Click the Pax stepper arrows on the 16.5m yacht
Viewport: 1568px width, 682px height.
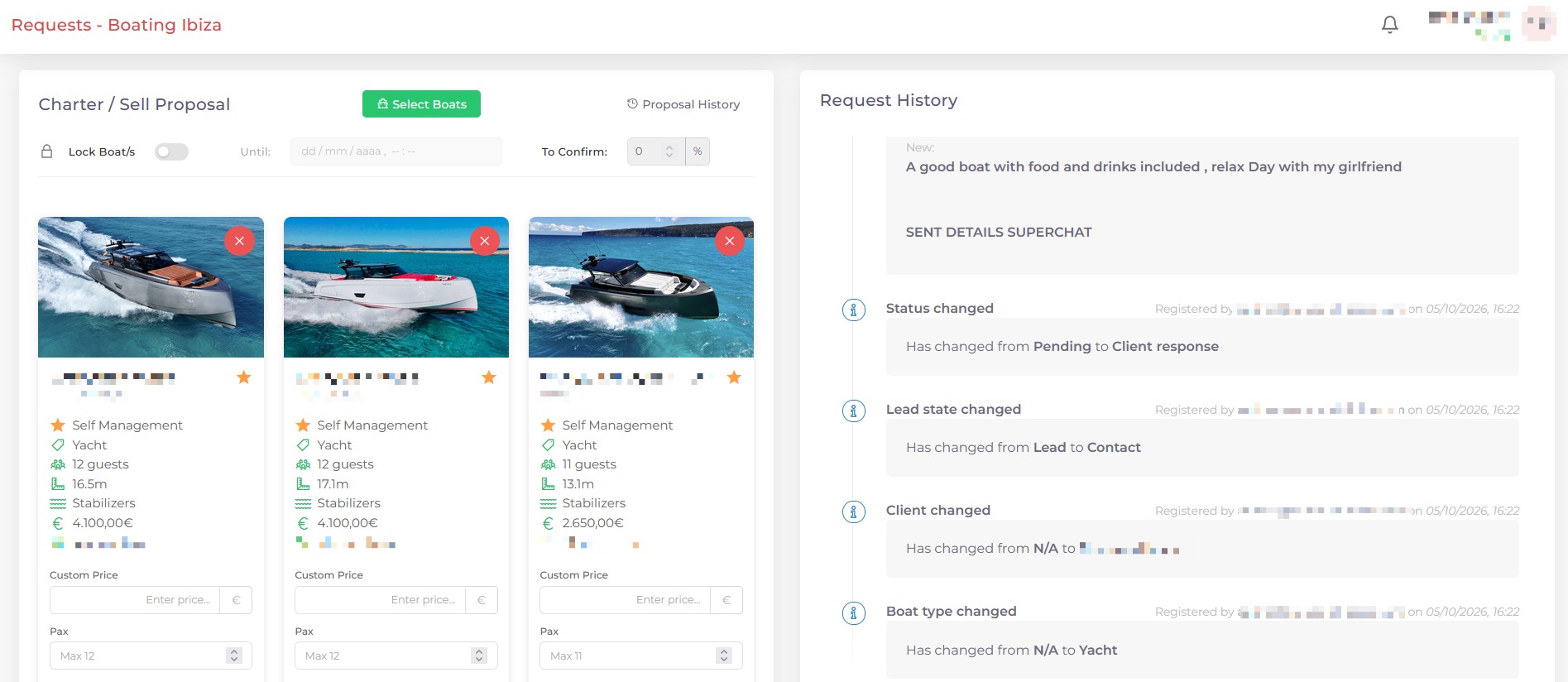pyautogui.click(x=234, y=656)
